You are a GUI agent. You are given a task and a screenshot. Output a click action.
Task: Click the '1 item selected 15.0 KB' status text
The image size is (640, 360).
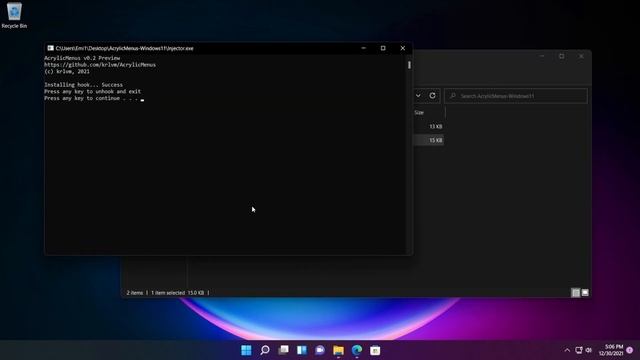pyautogui.click(x=177, y=293)
